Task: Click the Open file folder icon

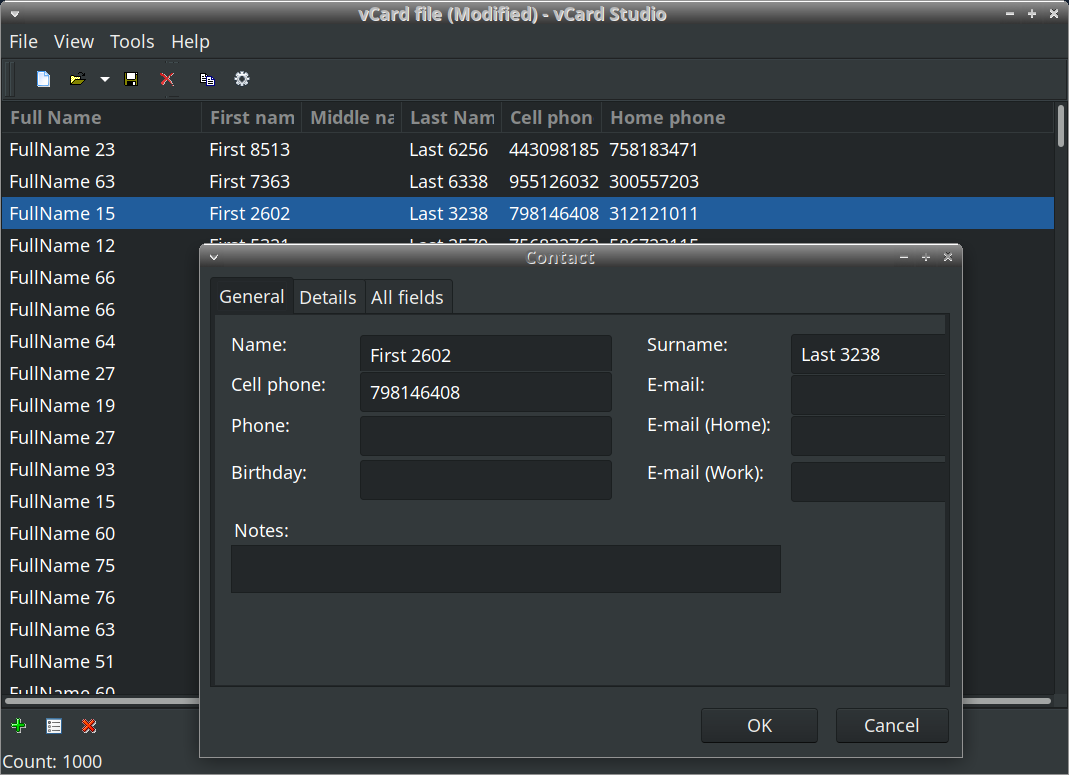Action: (x=77, y=79)
